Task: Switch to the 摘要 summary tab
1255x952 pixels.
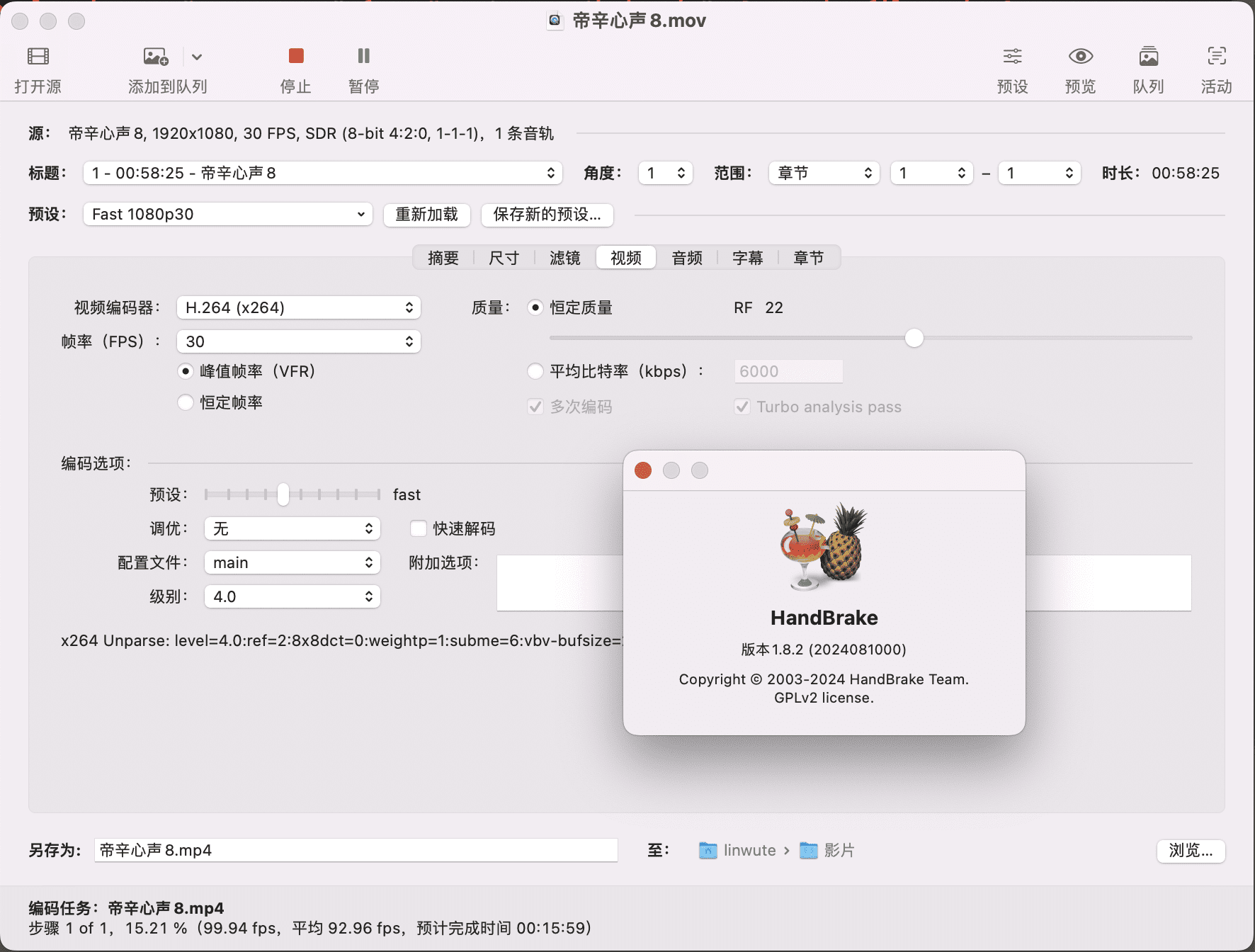Action: [443, 258]
